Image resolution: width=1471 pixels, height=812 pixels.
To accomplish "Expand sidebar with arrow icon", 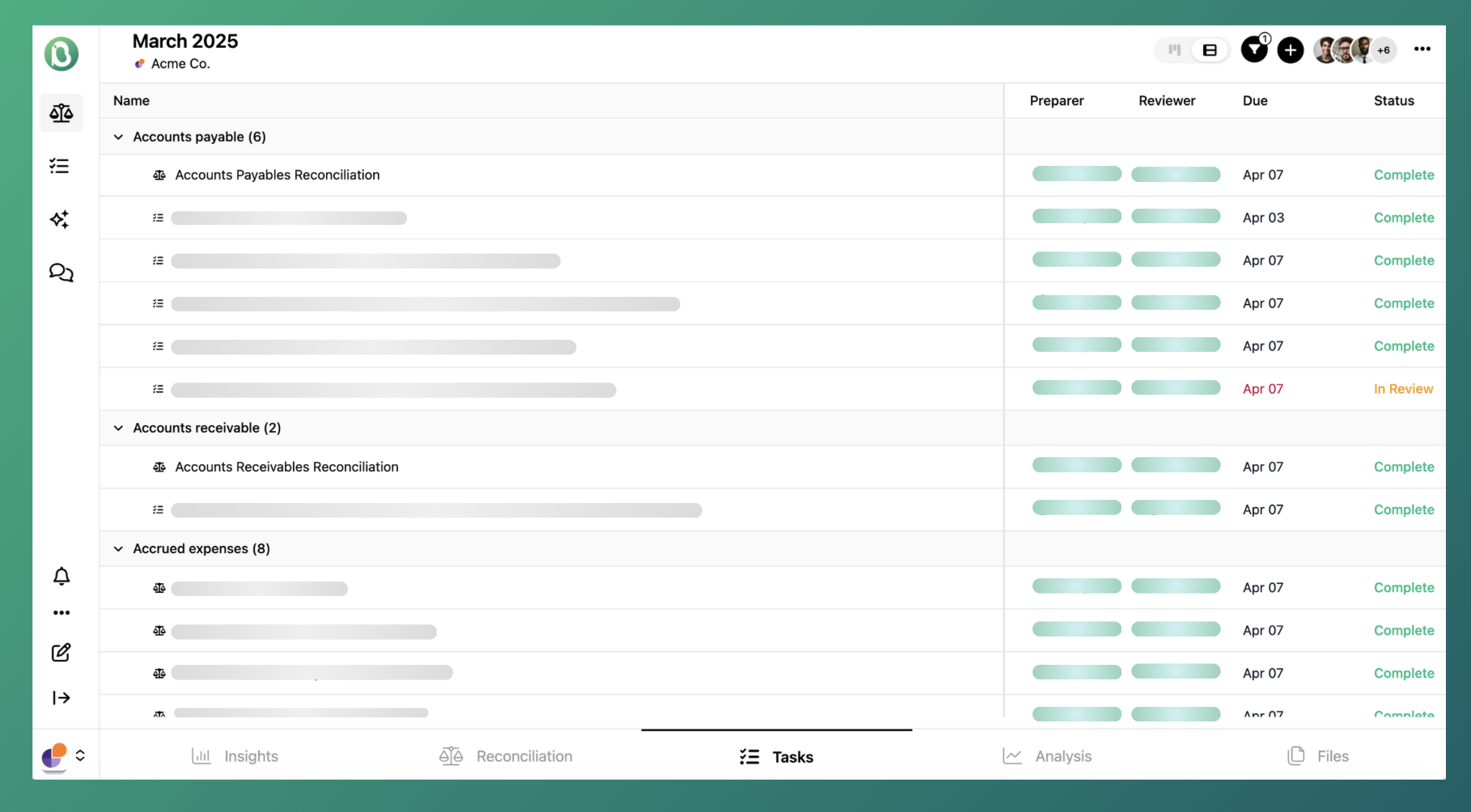I will pos(61,697).
